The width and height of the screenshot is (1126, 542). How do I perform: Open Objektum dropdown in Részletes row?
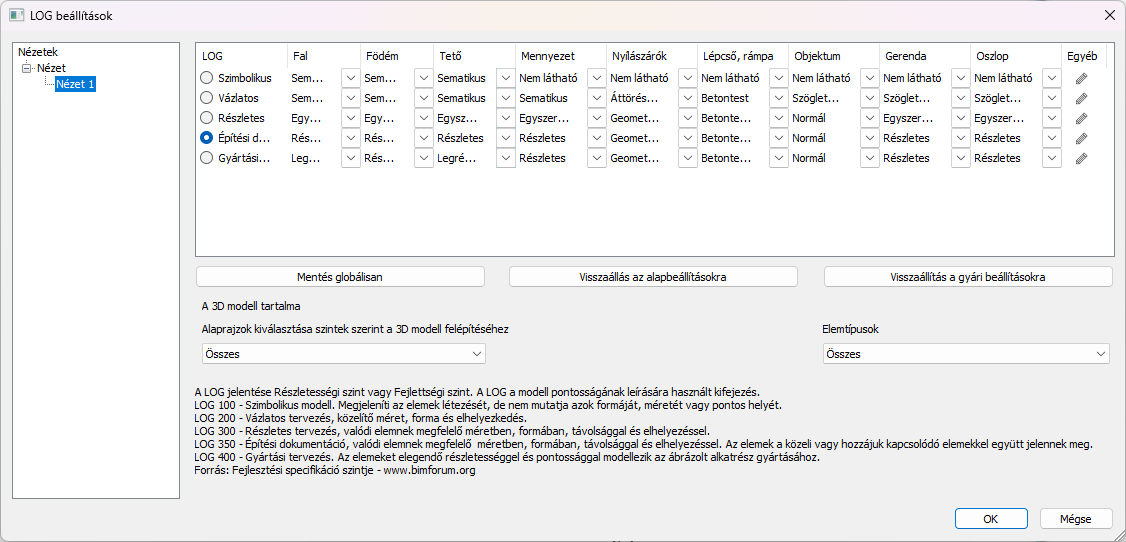coord(870,118)
